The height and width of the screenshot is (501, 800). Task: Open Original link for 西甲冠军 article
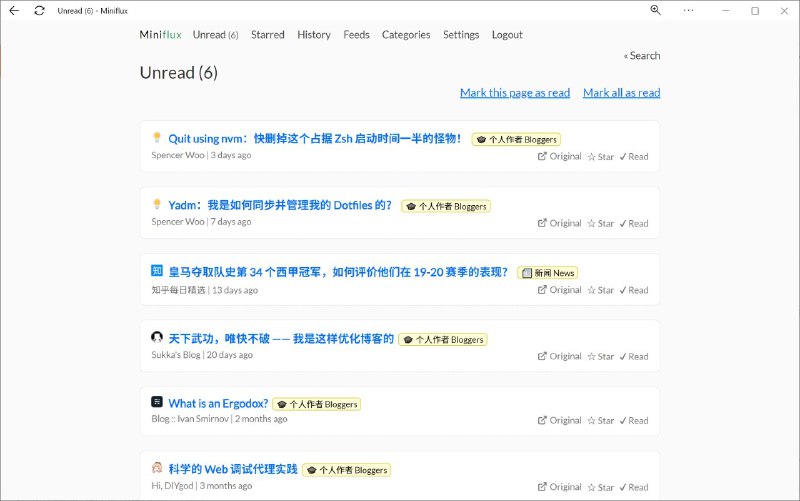(x=559, y=290)
